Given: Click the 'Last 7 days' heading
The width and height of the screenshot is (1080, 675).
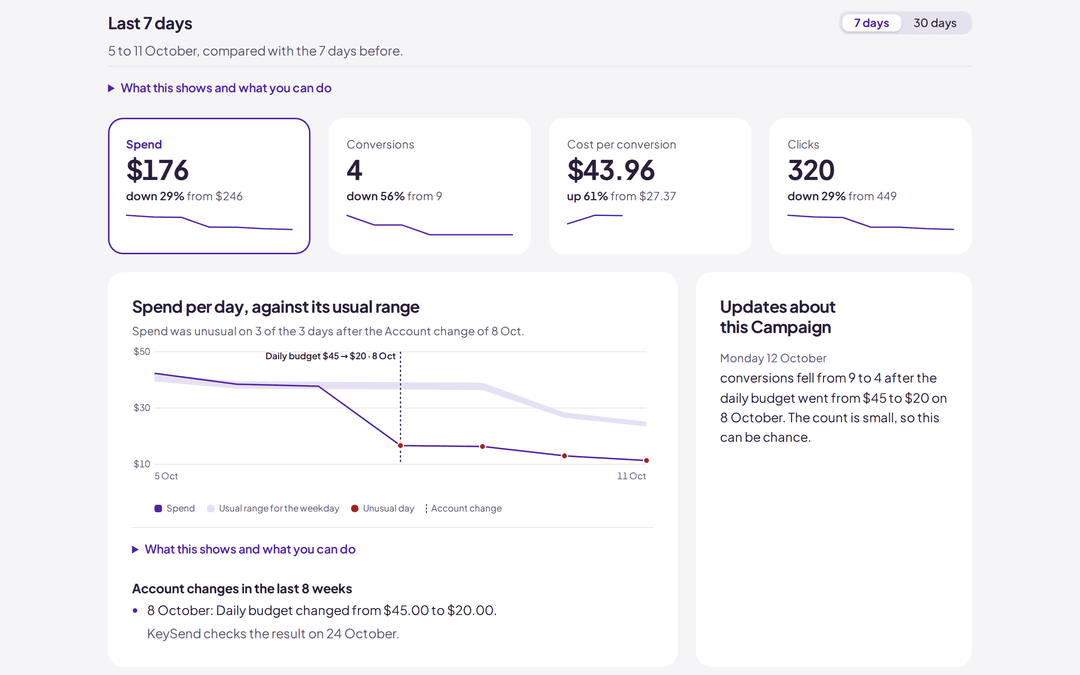Looking at the screenshot, I should pos(150,23).
